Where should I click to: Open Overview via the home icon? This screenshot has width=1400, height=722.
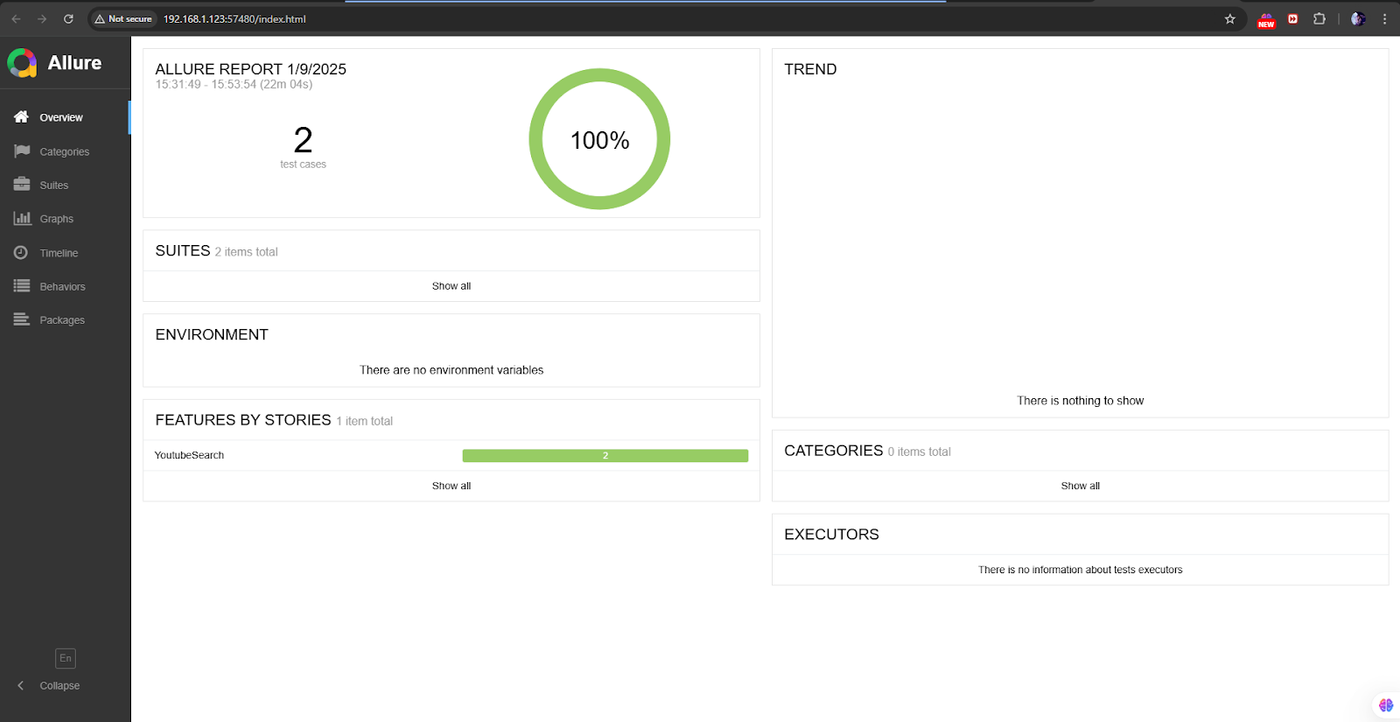pos(21,117)
